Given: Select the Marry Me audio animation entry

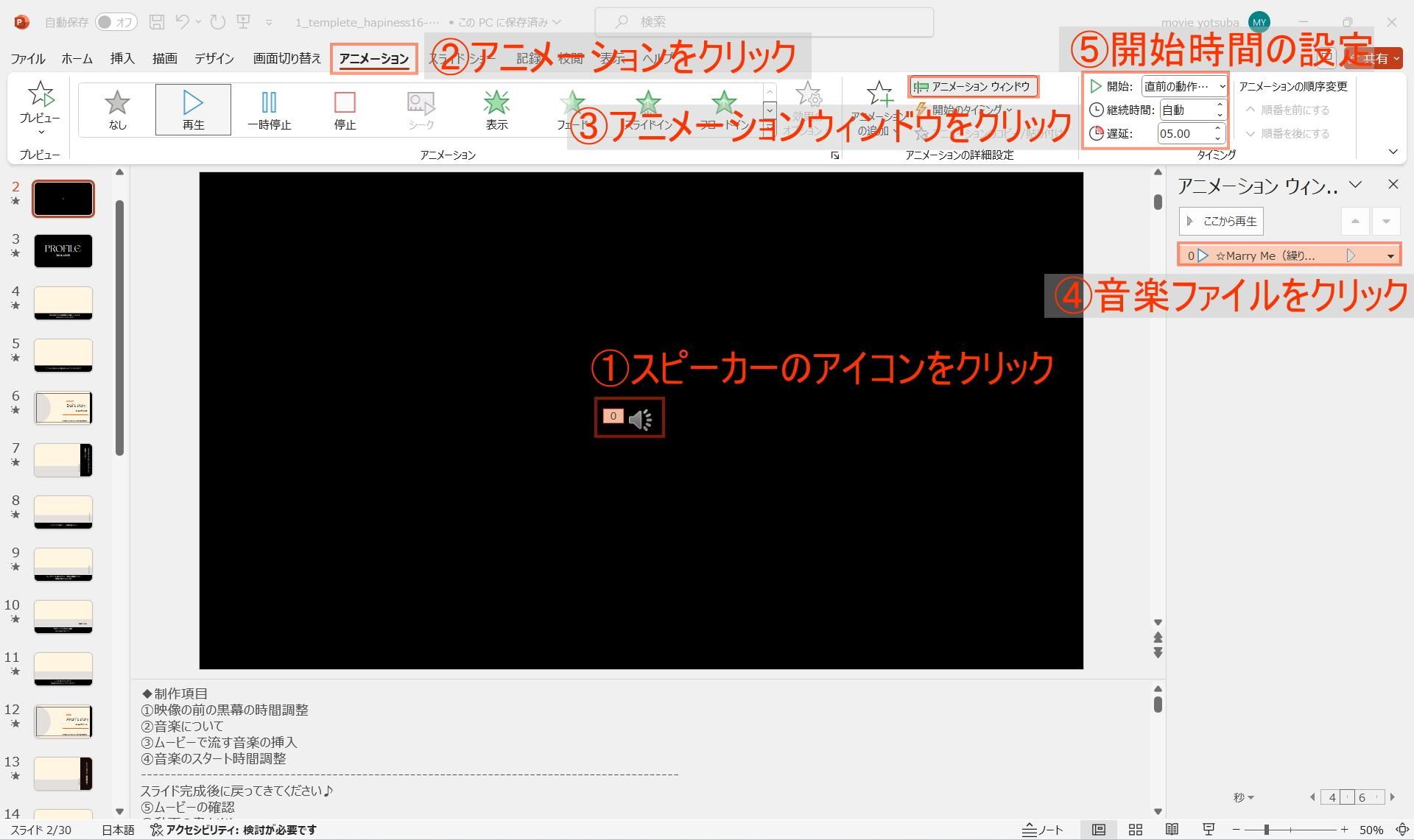Looking at the screenshot, I should click(1289, 255).
